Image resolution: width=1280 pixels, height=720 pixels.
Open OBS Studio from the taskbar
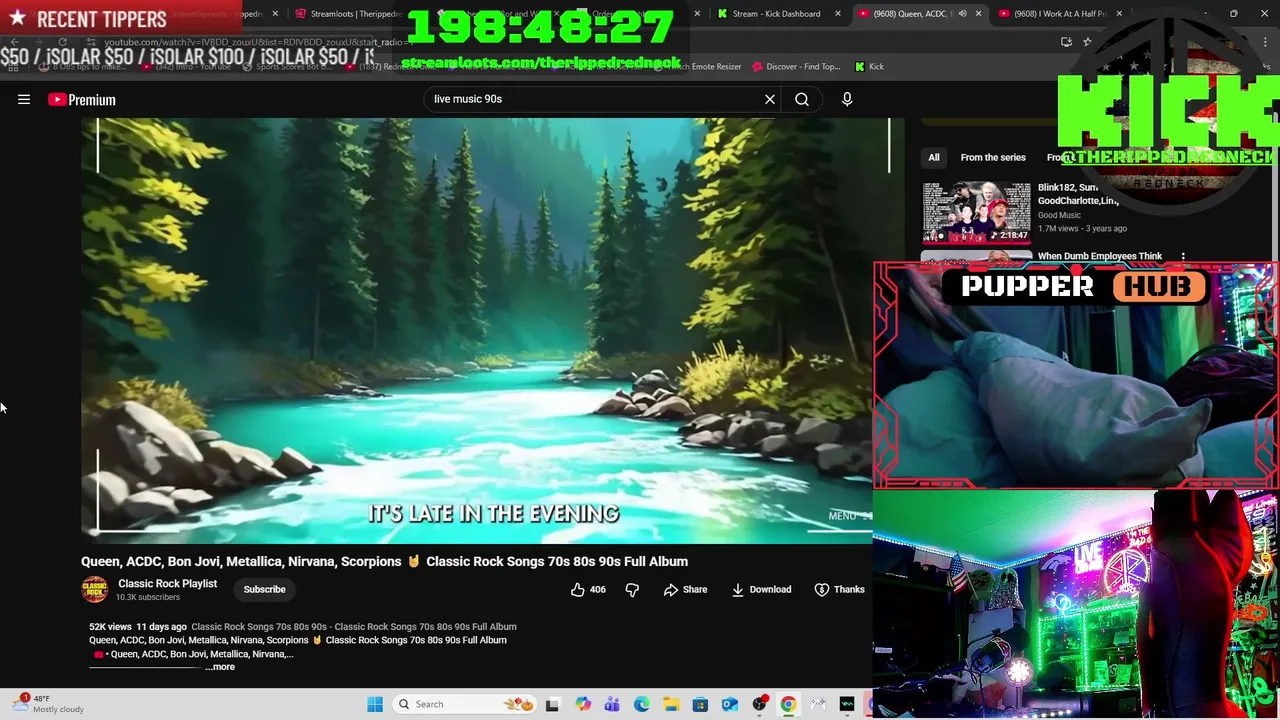(759, 704)
